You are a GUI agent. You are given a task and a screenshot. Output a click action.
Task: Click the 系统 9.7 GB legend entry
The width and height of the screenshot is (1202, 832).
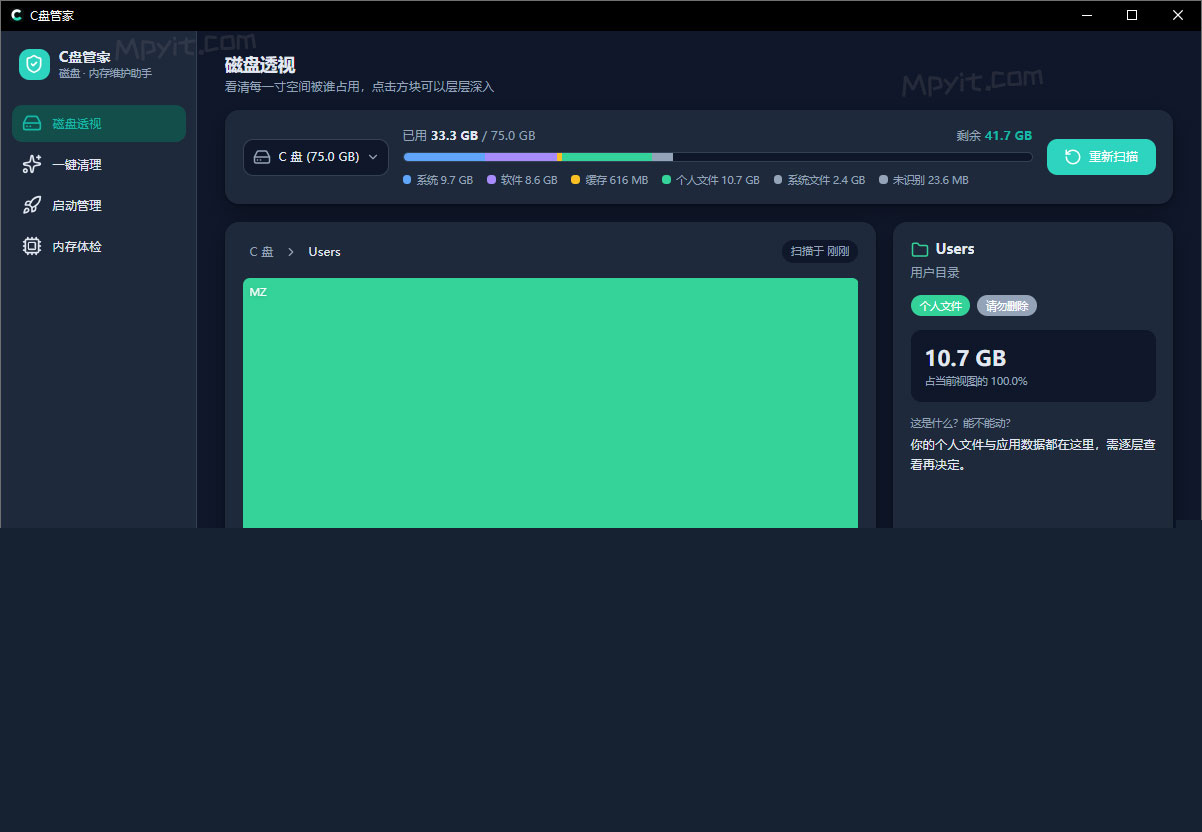tap(438, 181)
